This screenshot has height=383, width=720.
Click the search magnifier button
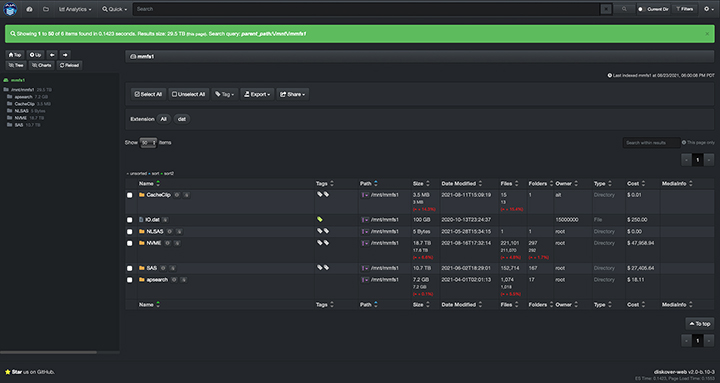[x=624, y=9]
